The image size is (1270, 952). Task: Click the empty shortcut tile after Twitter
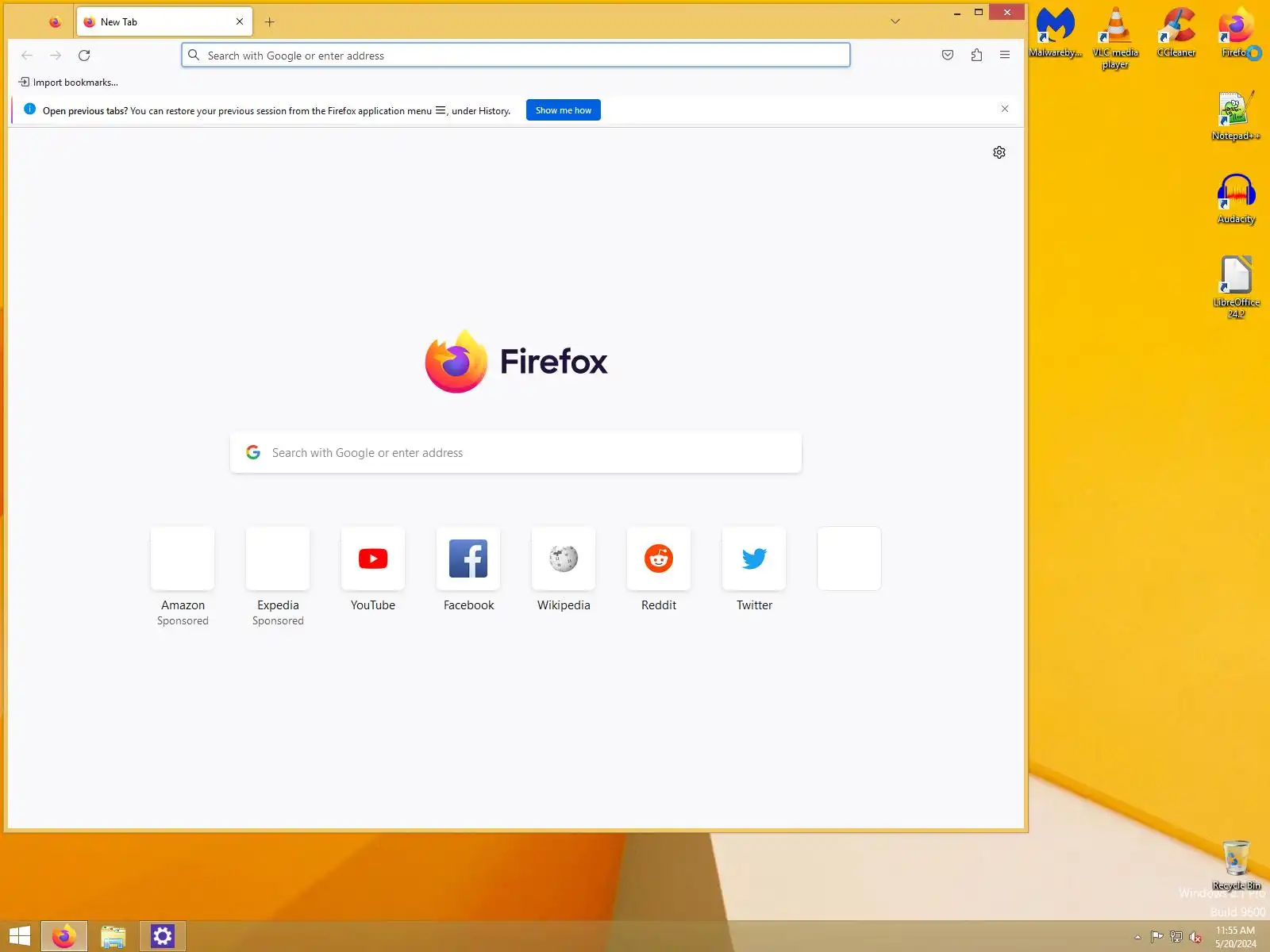849,559
